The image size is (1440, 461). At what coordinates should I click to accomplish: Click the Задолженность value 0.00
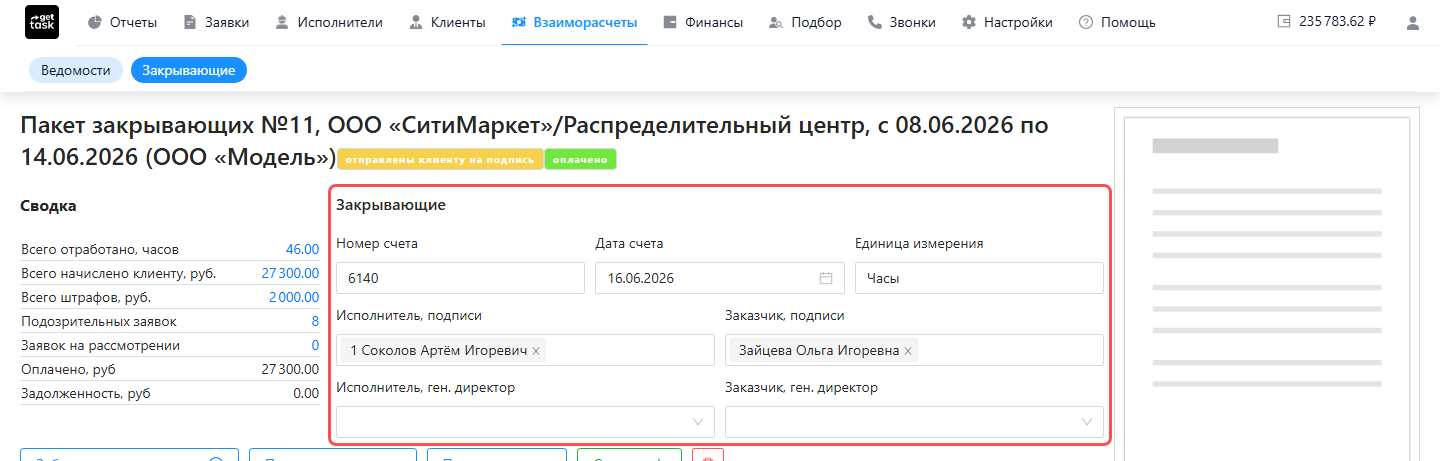point(306,393)
